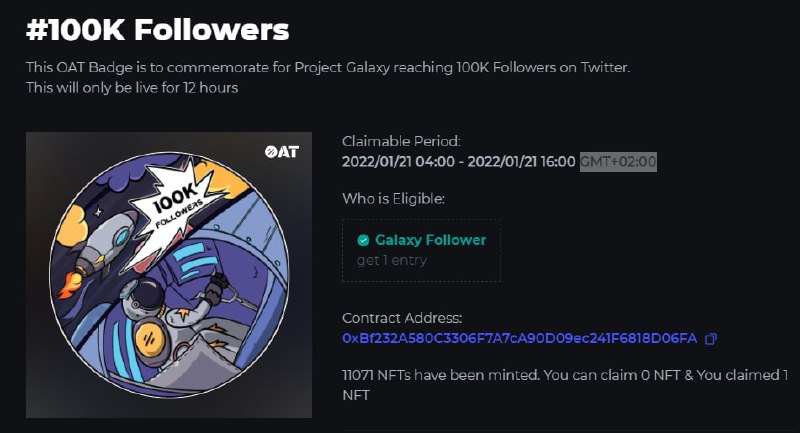
Task: Click the badge description about Project Galaxy
Action: [x=328, y=67]
